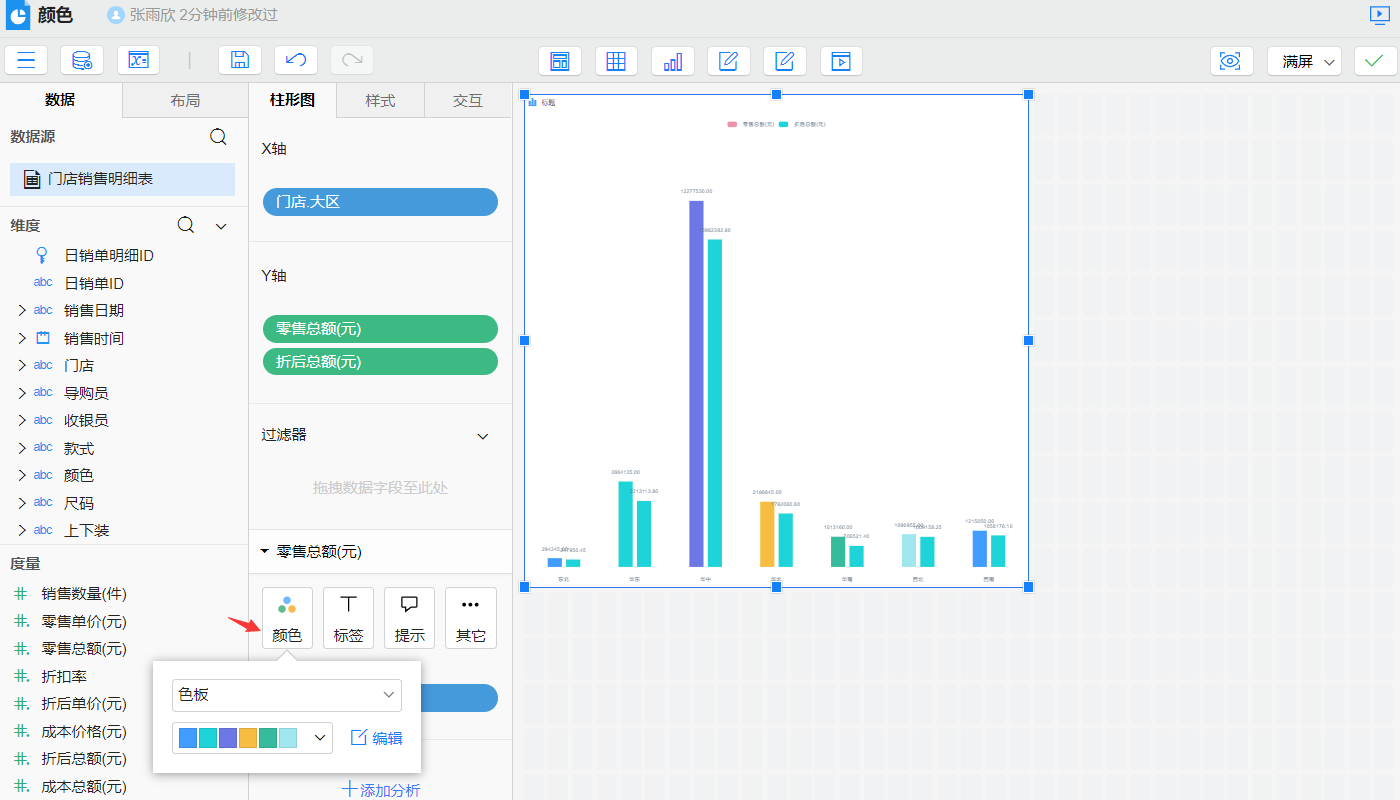Screen dimensions: 1400x800
Task: Search data sources with magnifier icon
Action: pos(218,137)
